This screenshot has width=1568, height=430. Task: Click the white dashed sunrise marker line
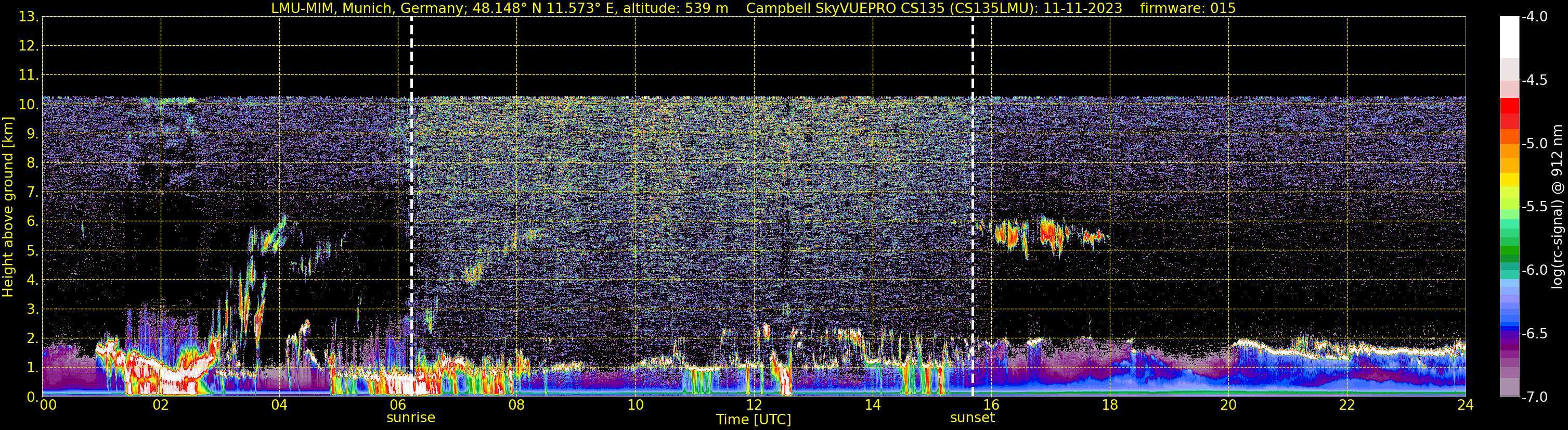411,207
